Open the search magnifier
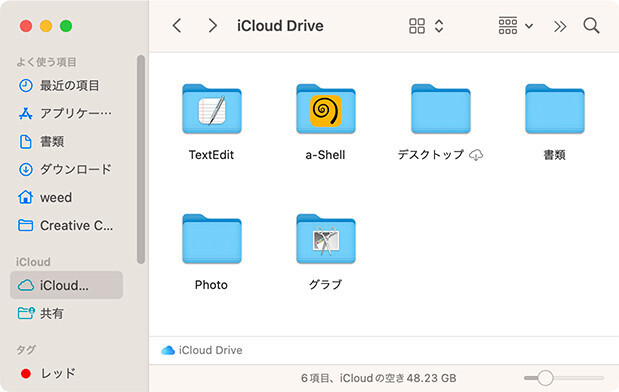 tap(591, 26)
